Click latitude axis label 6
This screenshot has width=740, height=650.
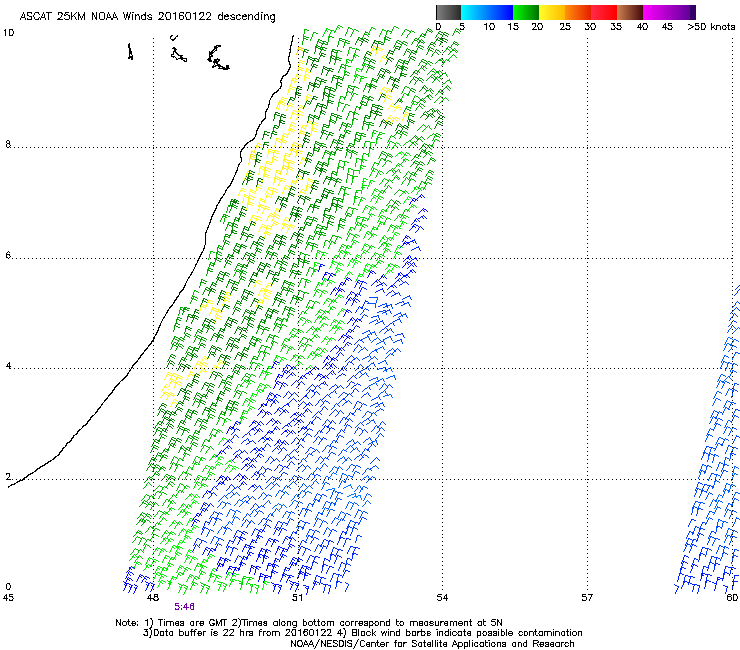pos(8,255)
